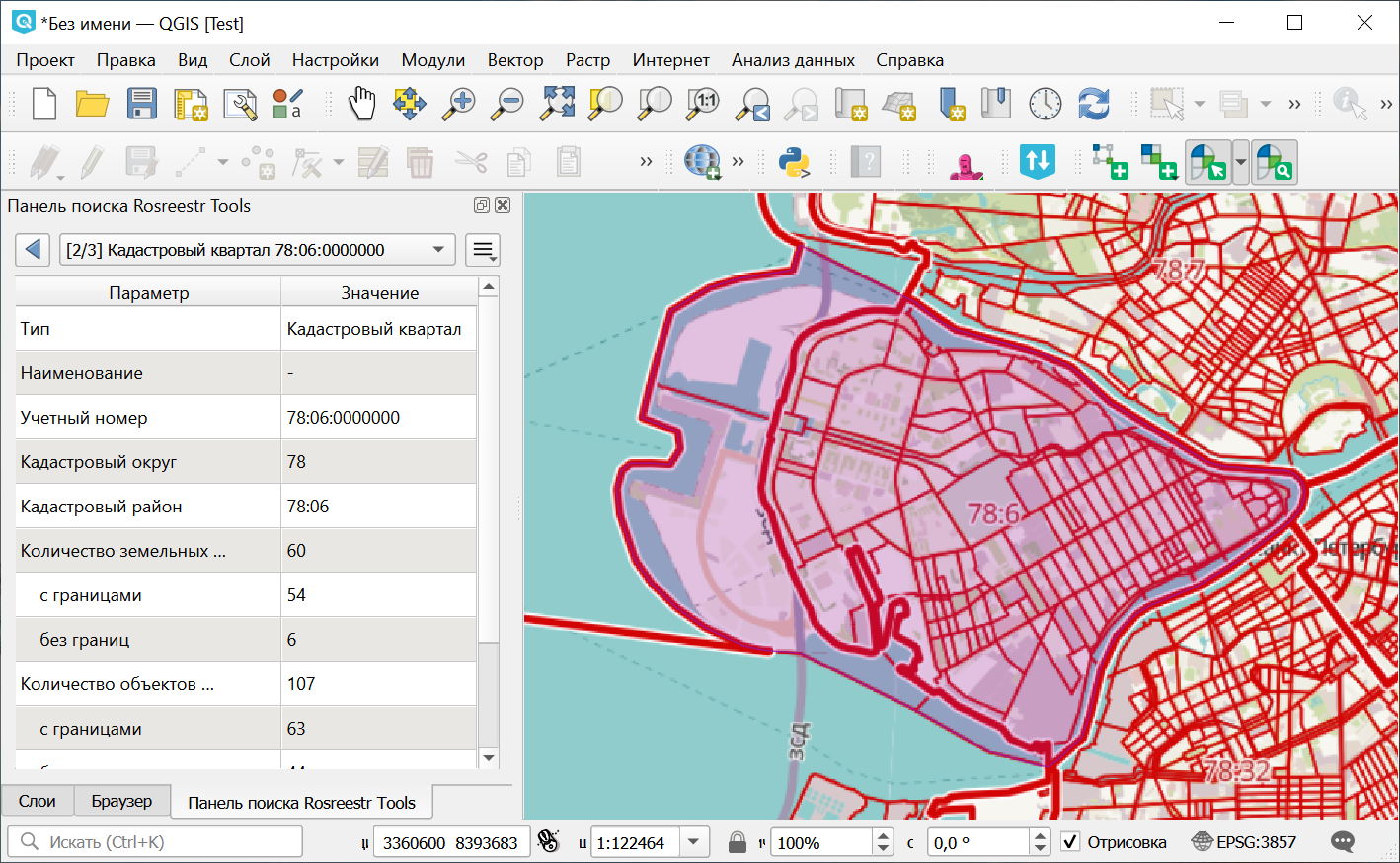Open the form-select tool dropdown arrow
This screenshot has width=1400, height=863.
pos(1265,104)
